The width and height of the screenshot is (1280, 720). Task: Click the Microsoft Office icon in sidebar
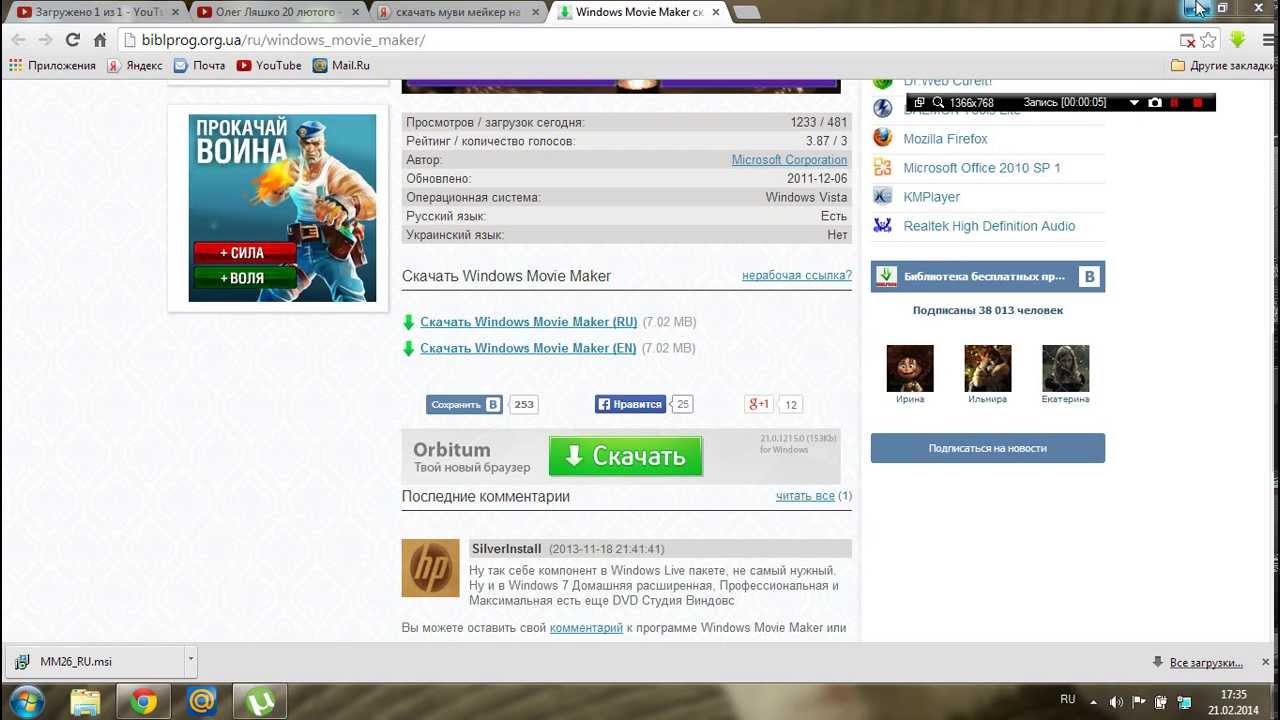[x=882, y=167]
